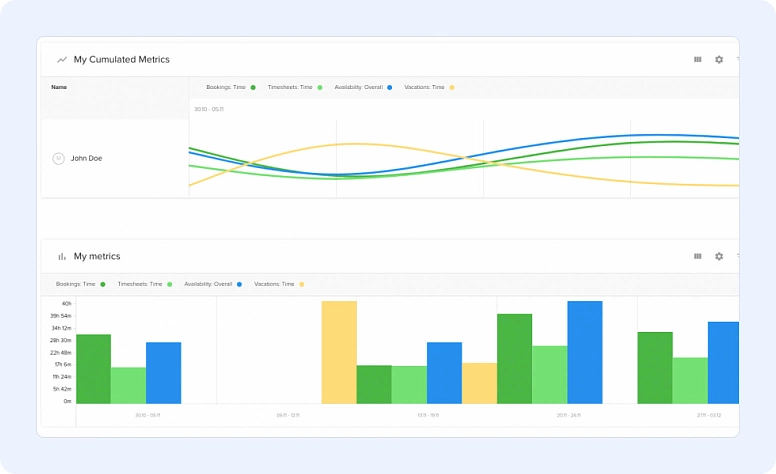The height and width of the screenshot is (474, 776).
Task: Click the Name column header
Action: click(59, 87)
